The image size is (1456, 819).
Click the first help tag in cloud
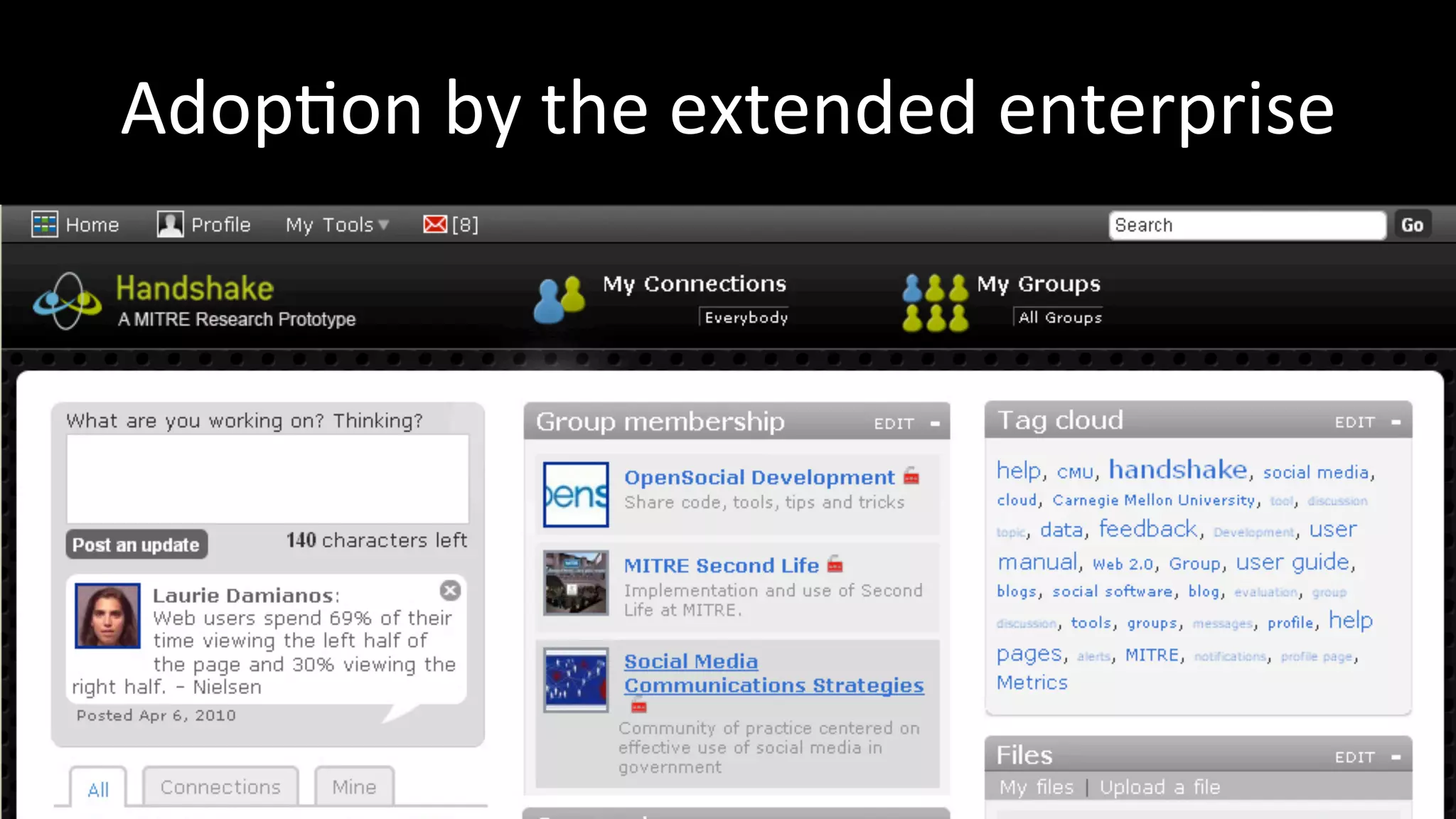click(x=1019, y=470)
